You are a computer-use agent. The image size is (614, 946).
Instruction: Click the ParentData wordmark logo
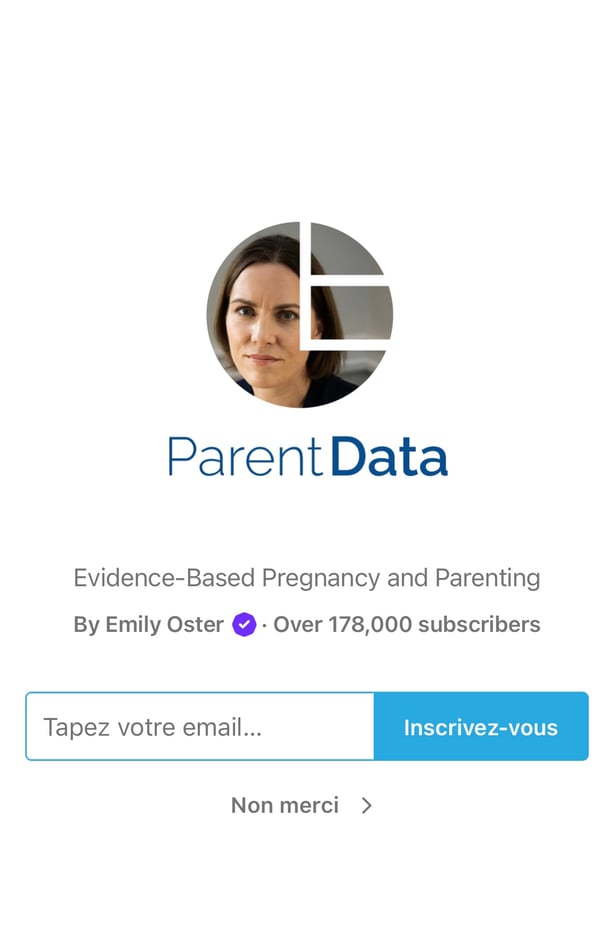[x=307, y=456]
